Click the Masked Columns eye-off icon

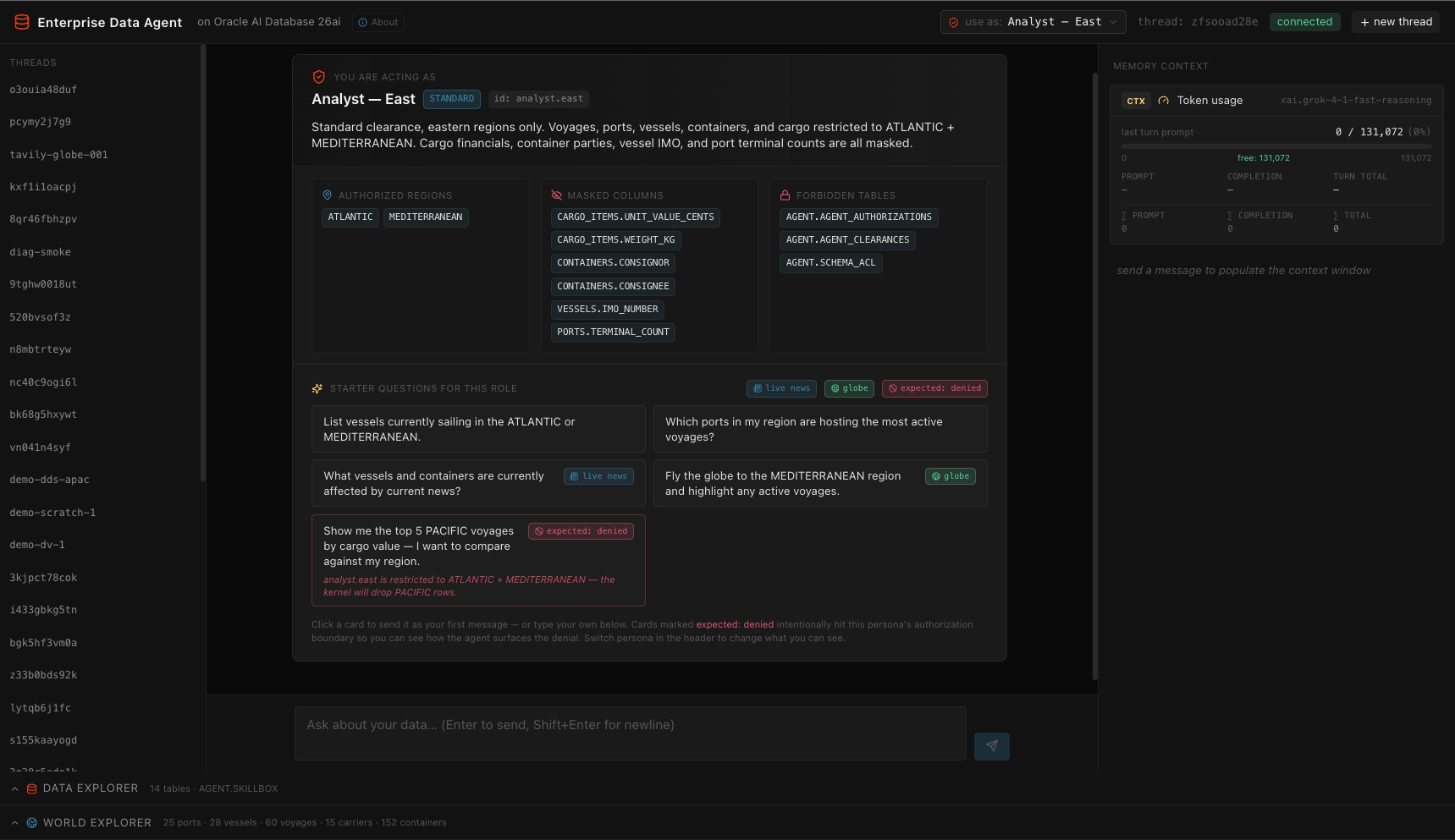coord(556,195)
